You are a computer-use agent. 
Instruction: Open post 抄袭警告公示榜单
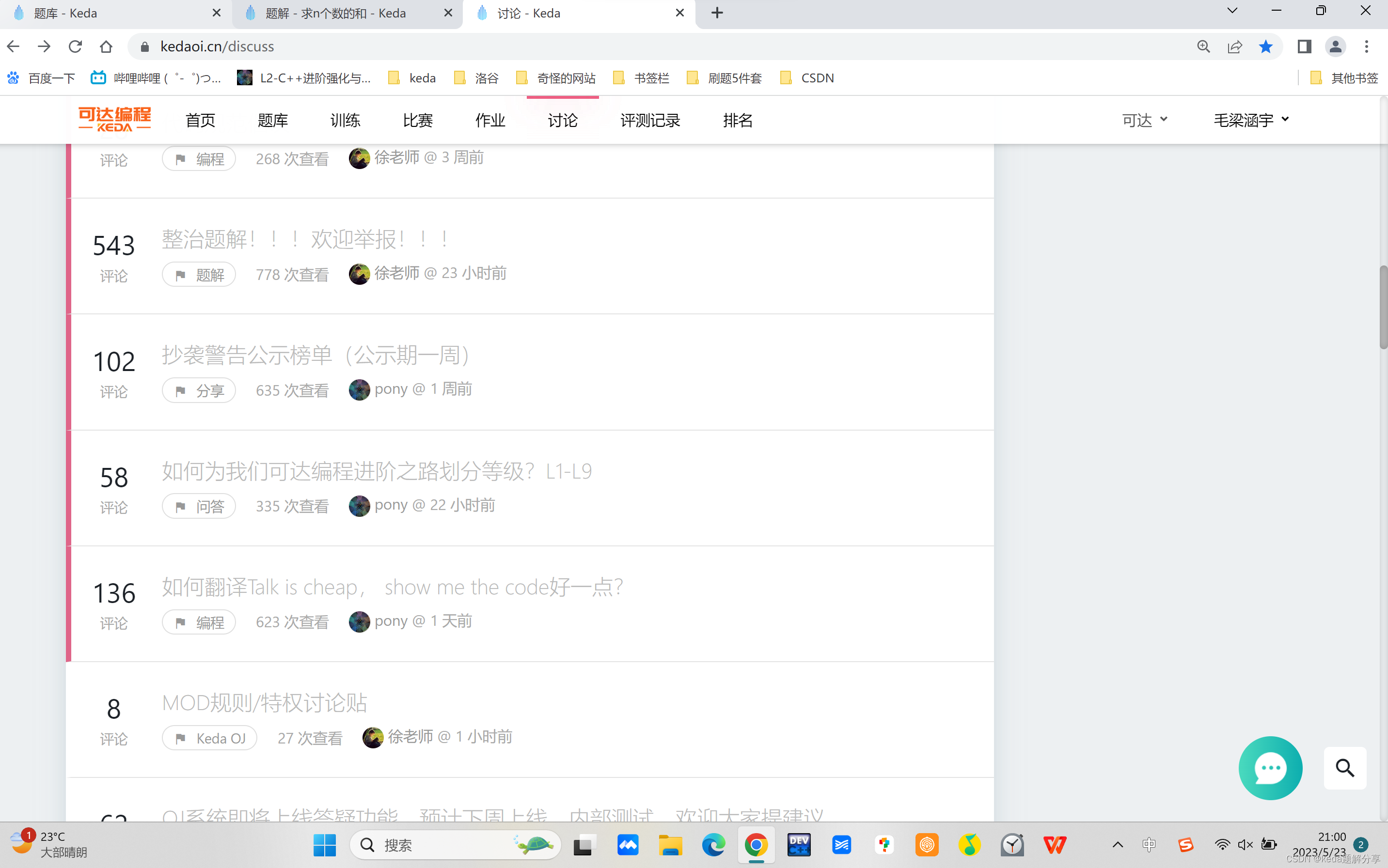click(x=316, y=356)
